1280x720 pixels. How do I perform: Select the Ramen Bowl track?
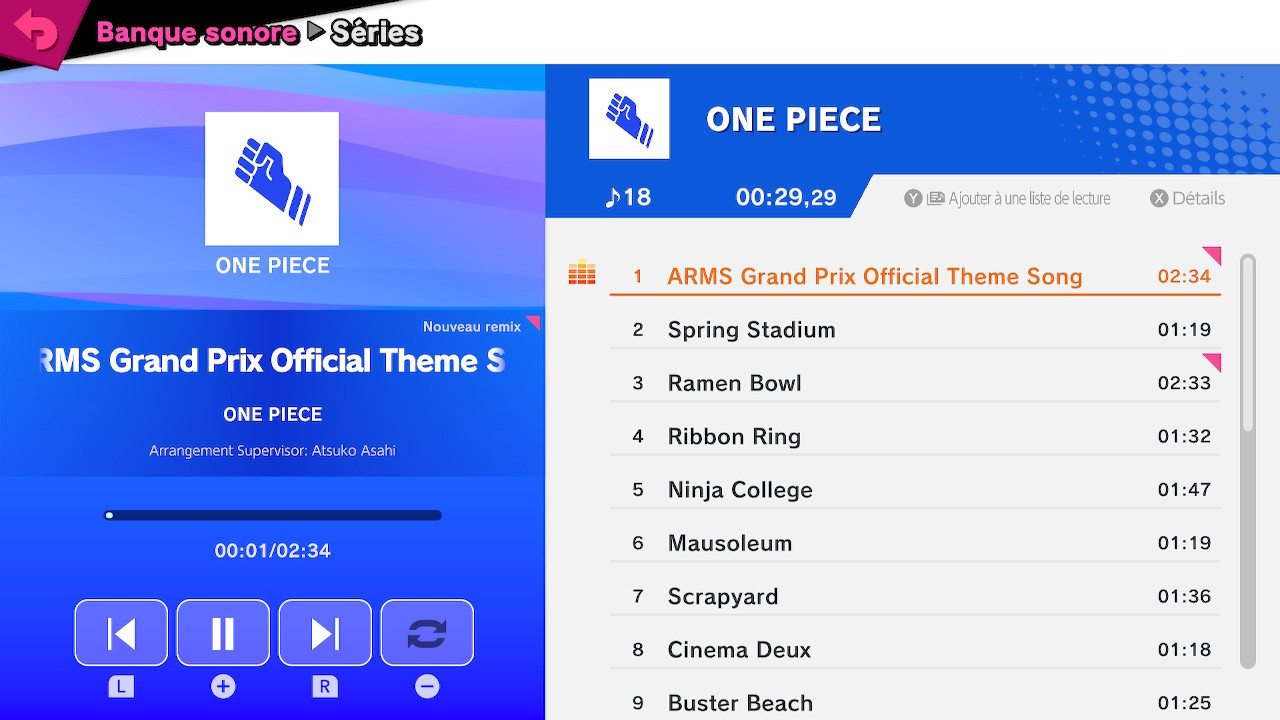pyautogui.click(x=735, y=383)
